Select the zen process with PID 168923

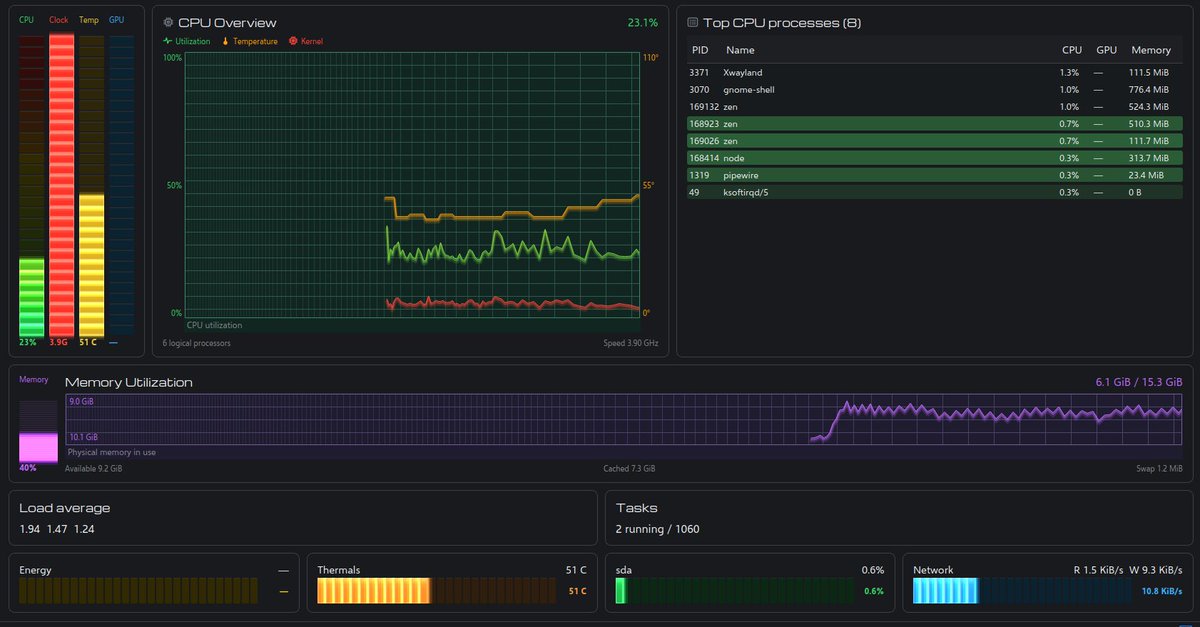[934, 124]
